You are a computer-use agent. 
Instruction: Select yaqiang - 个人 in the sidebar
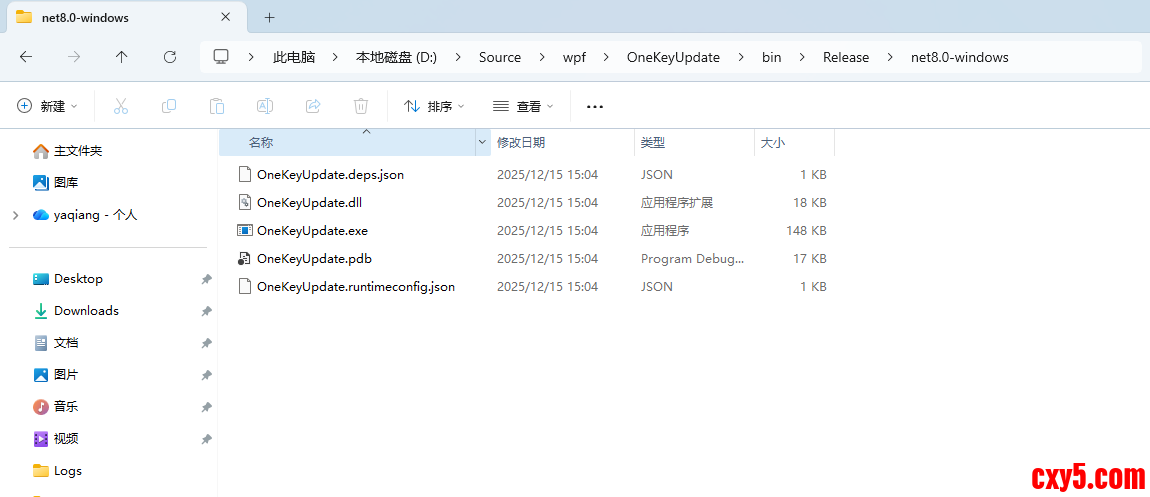[x=85, y=215]
